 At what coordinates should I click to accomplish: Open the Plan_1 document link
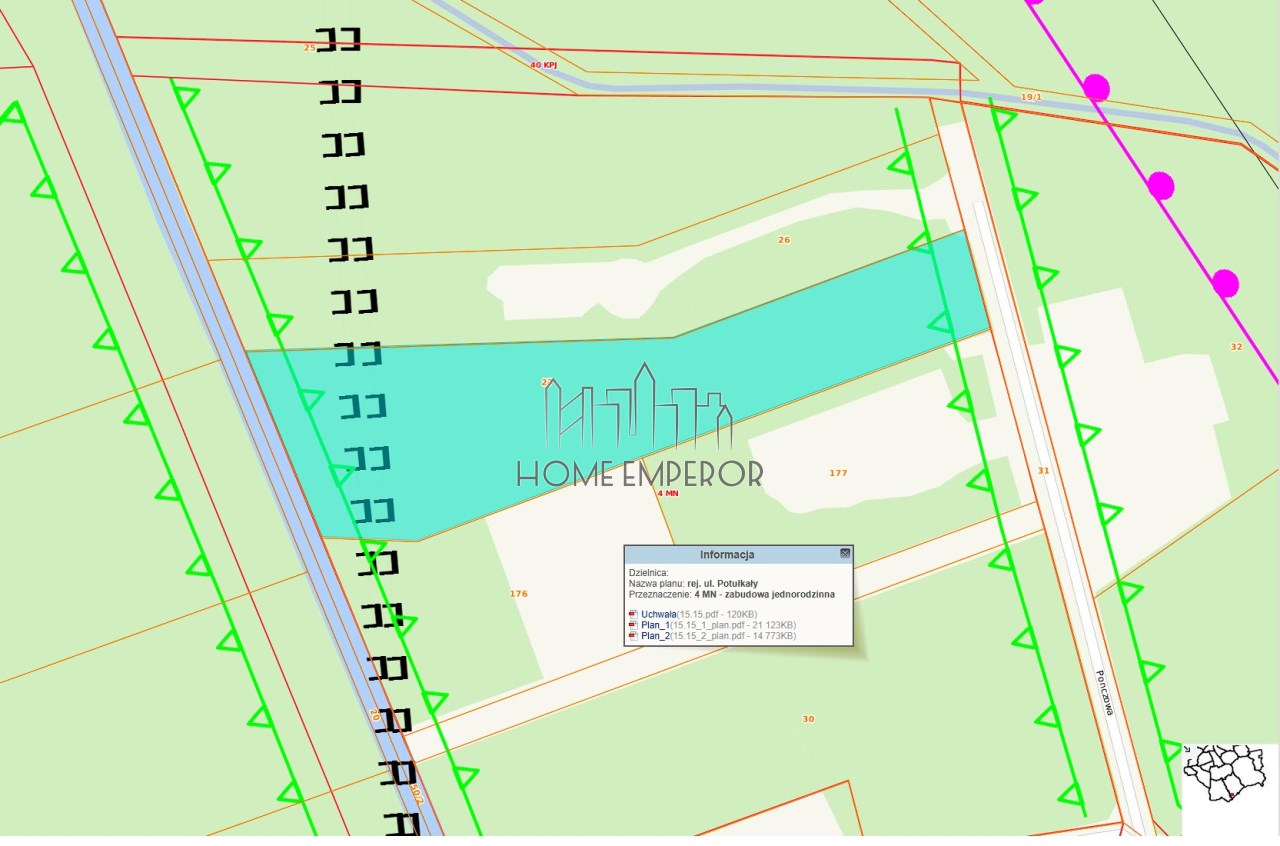coord(654,624)
